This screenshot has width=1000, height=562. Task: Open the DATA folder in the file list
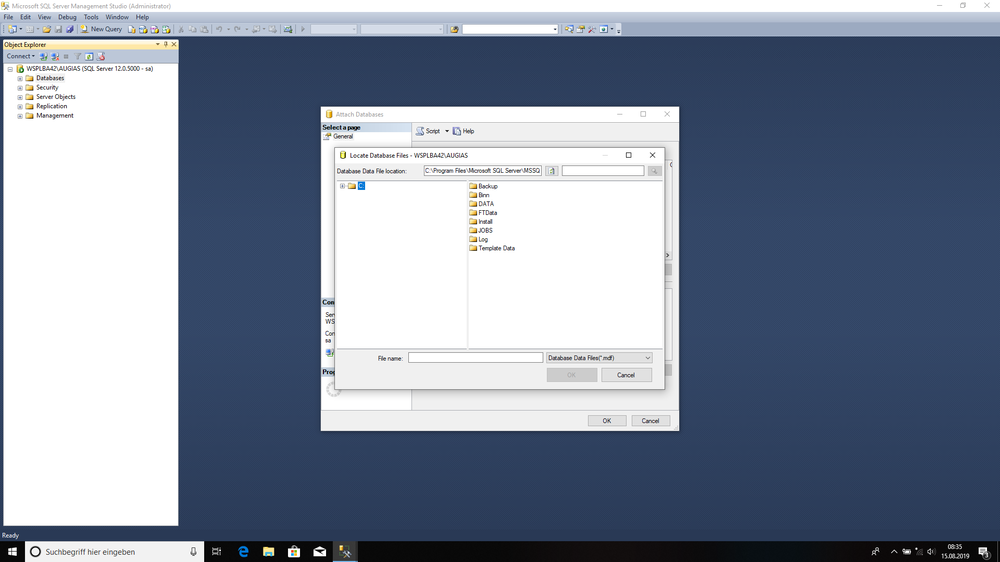[x=486, y=204]
